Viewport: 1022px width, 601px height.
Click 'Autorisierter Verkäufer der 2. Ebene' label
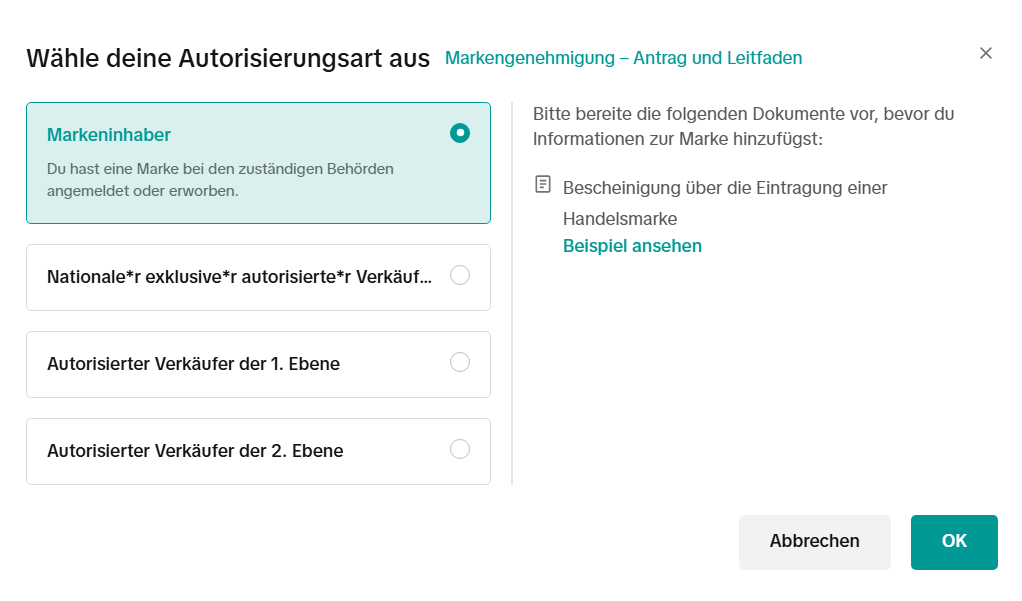click(195, 451)
